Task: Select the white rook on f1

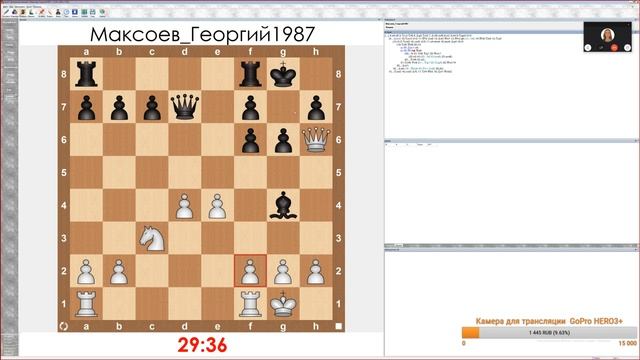Action: 250,304
